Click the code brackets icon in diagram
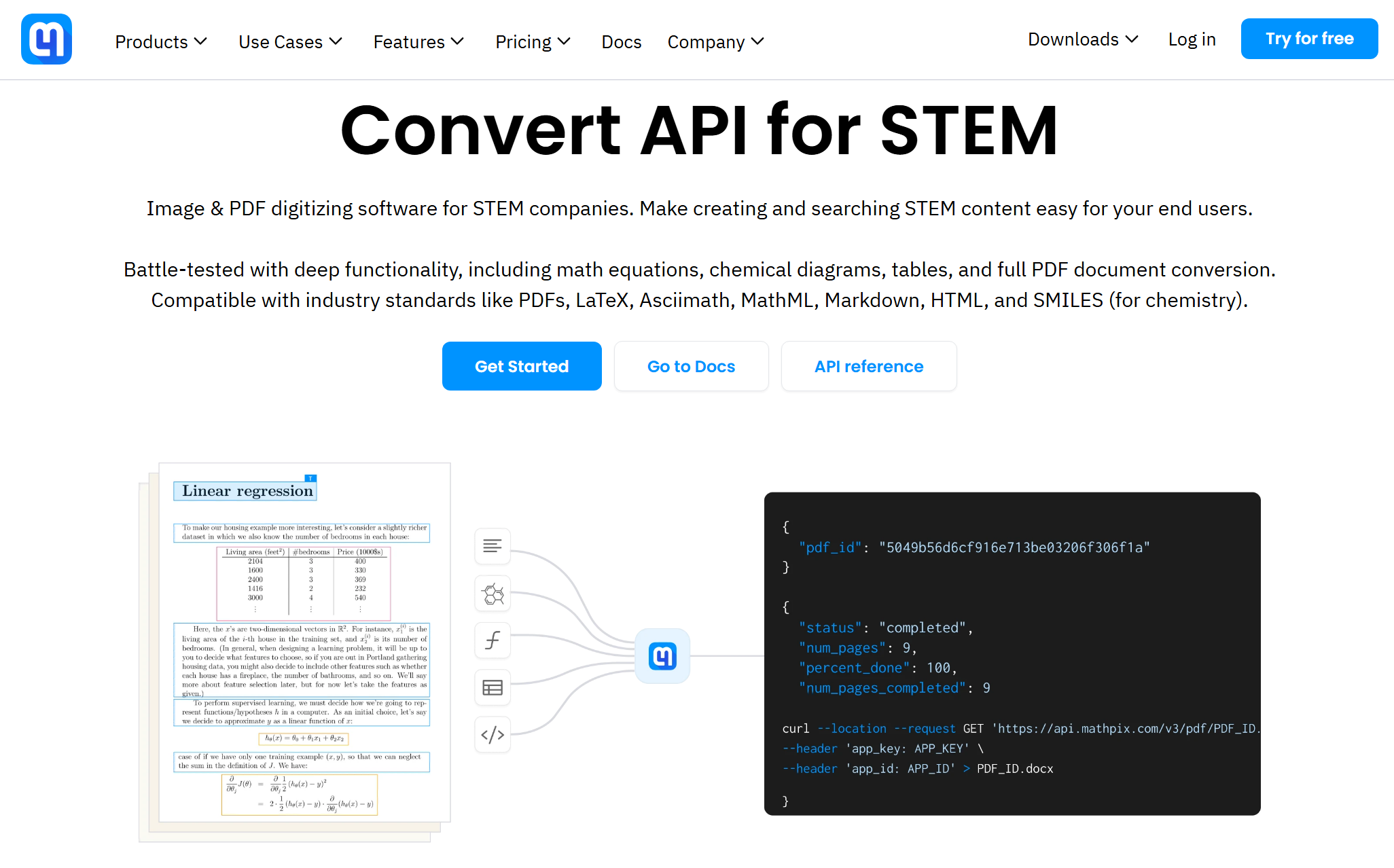 (x=493, y=735)
